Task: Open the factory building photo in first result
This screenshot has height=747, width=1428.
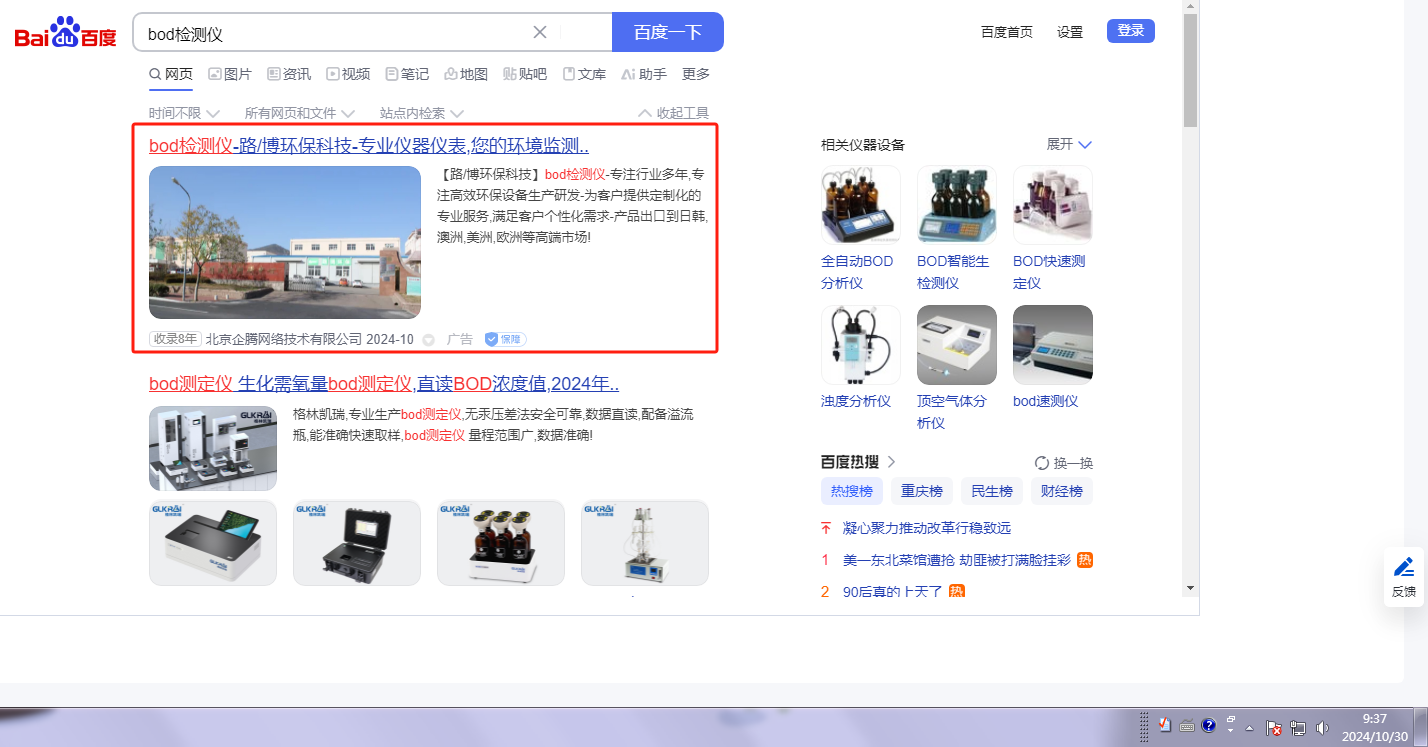Action: [x=285, y=242]
